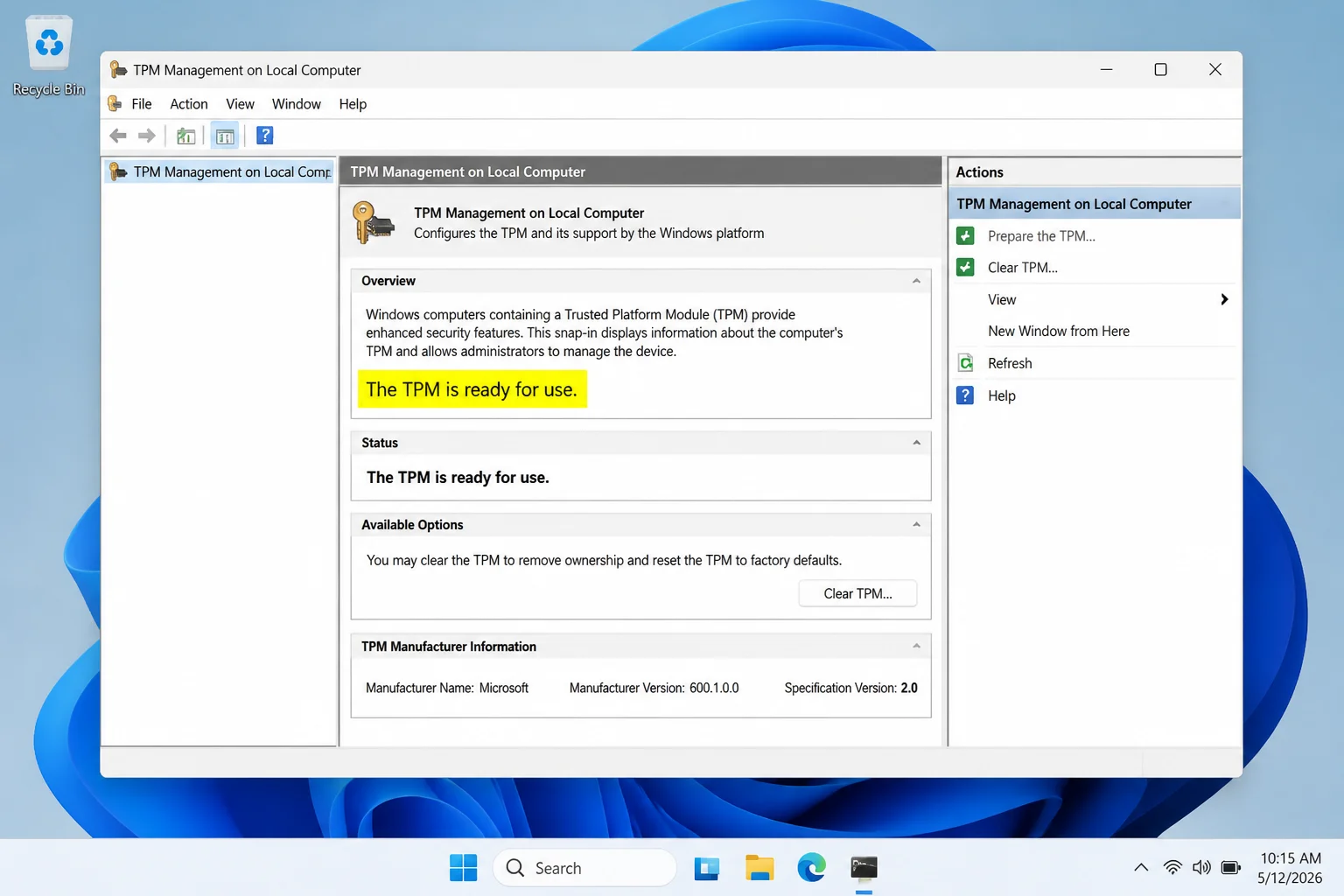Click highlighted 'The TPM is ready for use.'
Image resolution: width=1344 pixels, height=896 pixels.
click(x=472, y=389)
